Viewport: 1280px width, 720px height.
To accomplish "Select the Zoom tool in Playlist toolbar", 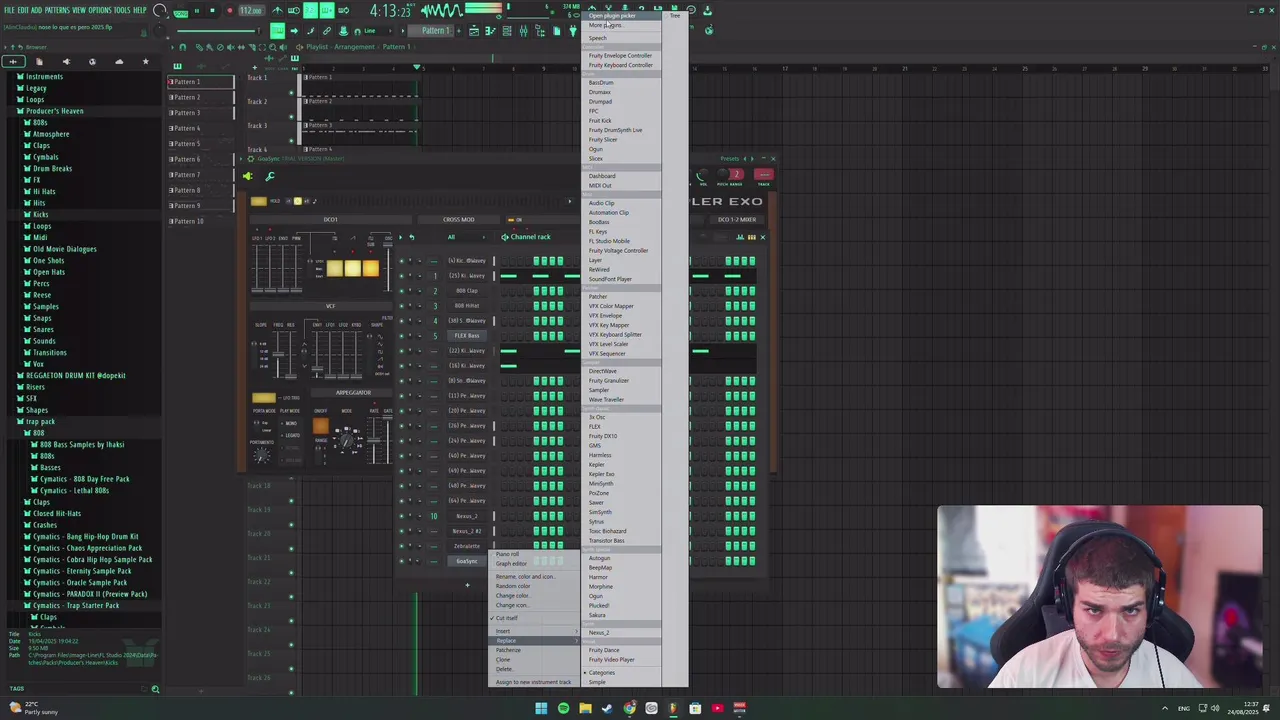I will pos(272,47).
